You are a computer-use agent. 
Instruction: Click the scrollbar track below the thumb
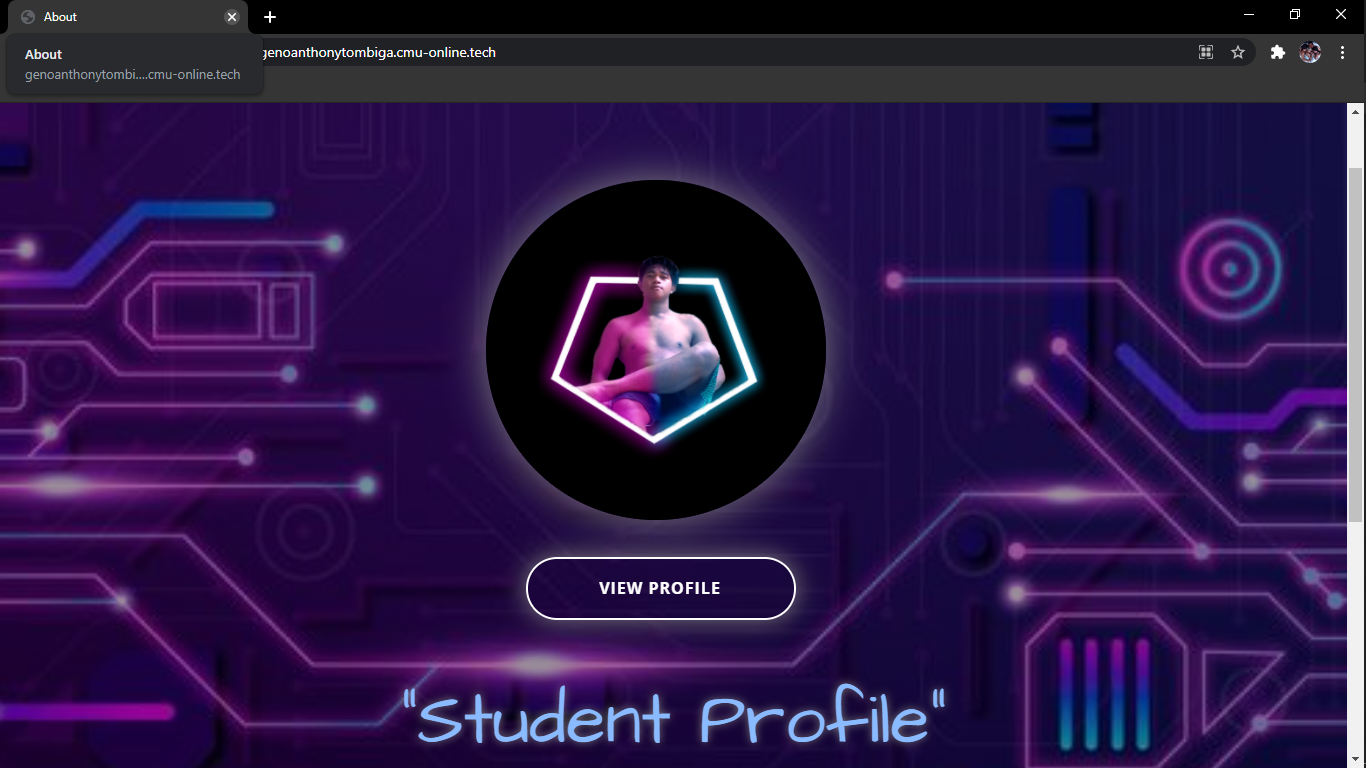point(1356,644)
